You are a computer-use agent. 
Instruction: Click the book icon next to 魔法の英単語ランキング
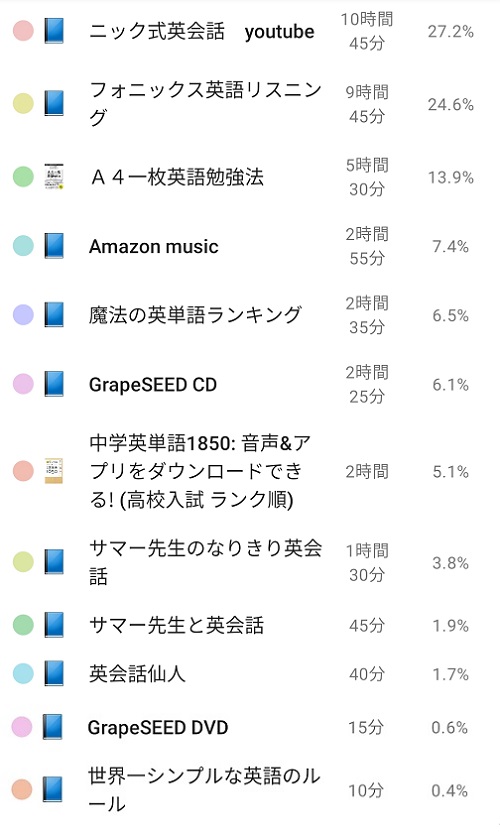click(54, 314)
